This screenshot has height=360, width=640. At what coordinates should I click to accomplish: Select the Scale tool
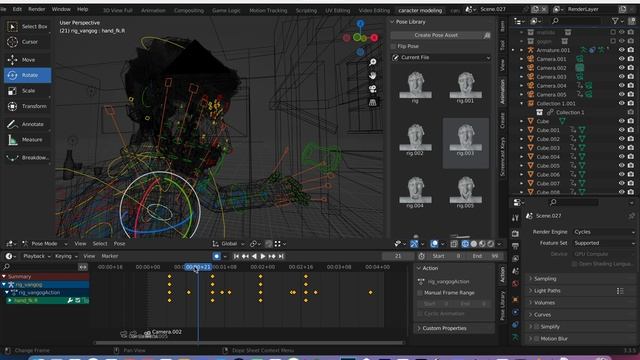tap(27, 91)
